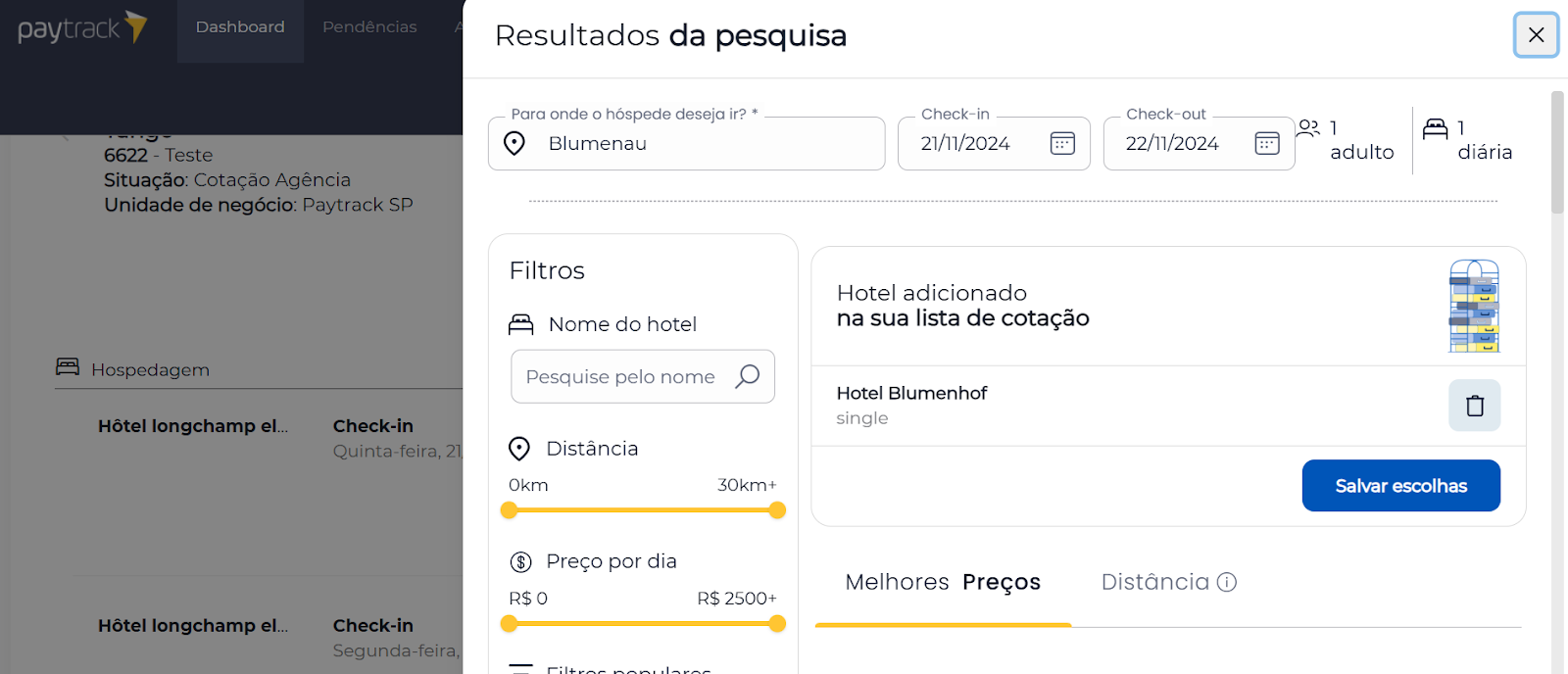Focus the Pesquise pelo nome field

point(643,376)
